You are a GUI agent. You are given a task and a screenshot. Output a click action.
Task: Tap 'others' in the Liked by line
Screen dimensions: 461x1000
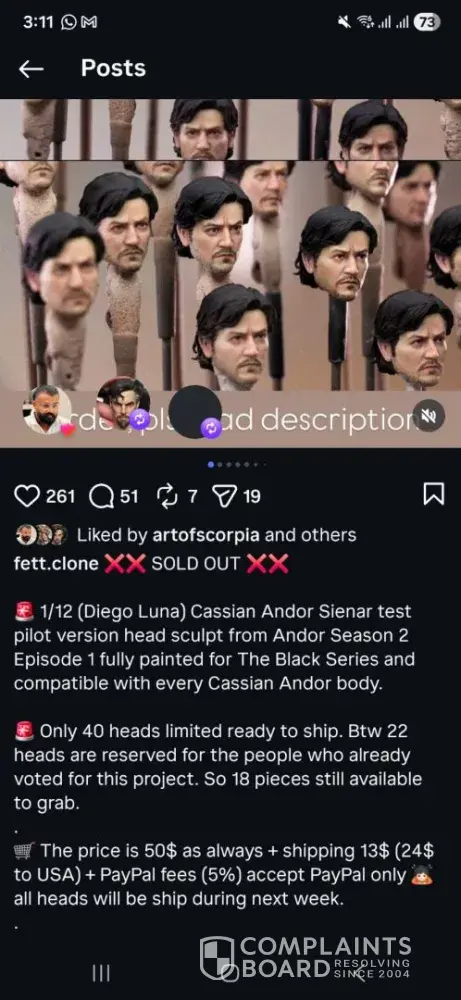pyautogui.click(x=335, y=535)
